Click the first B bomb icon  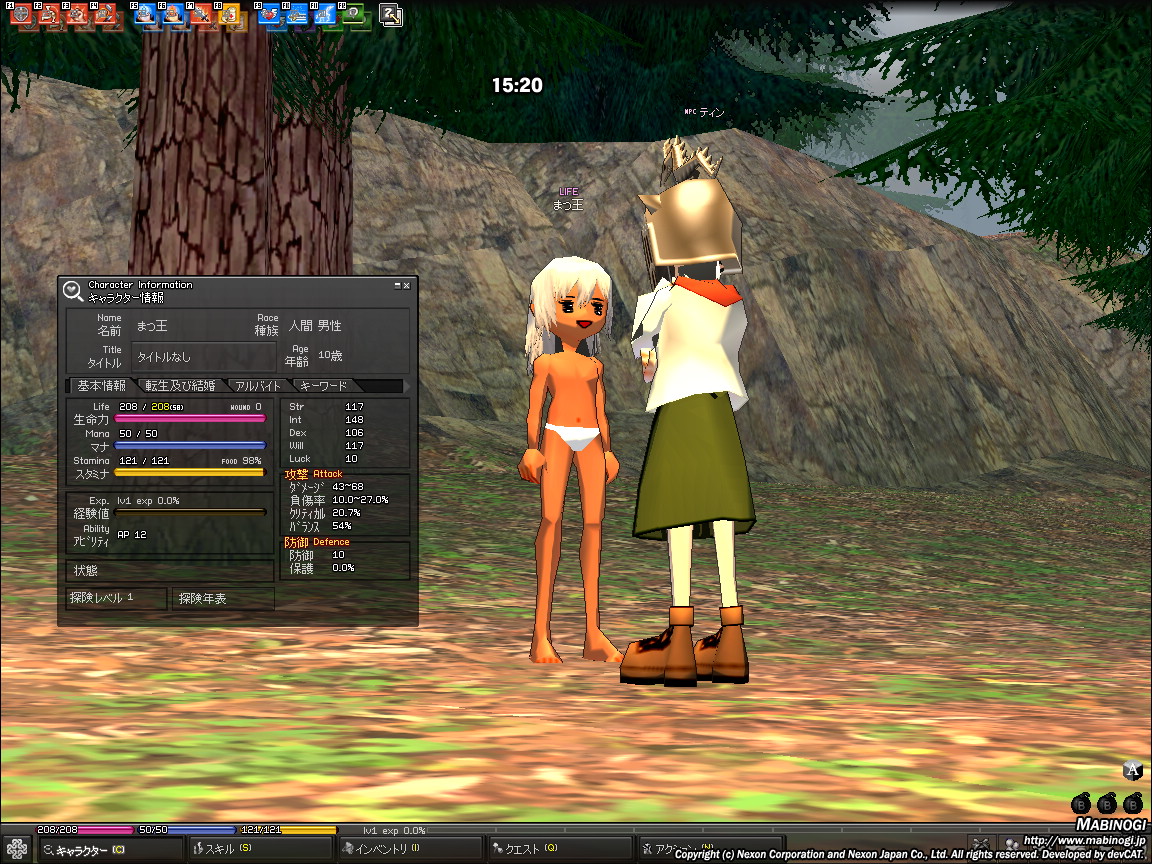pyautogui.click(x=1081, y=803)
